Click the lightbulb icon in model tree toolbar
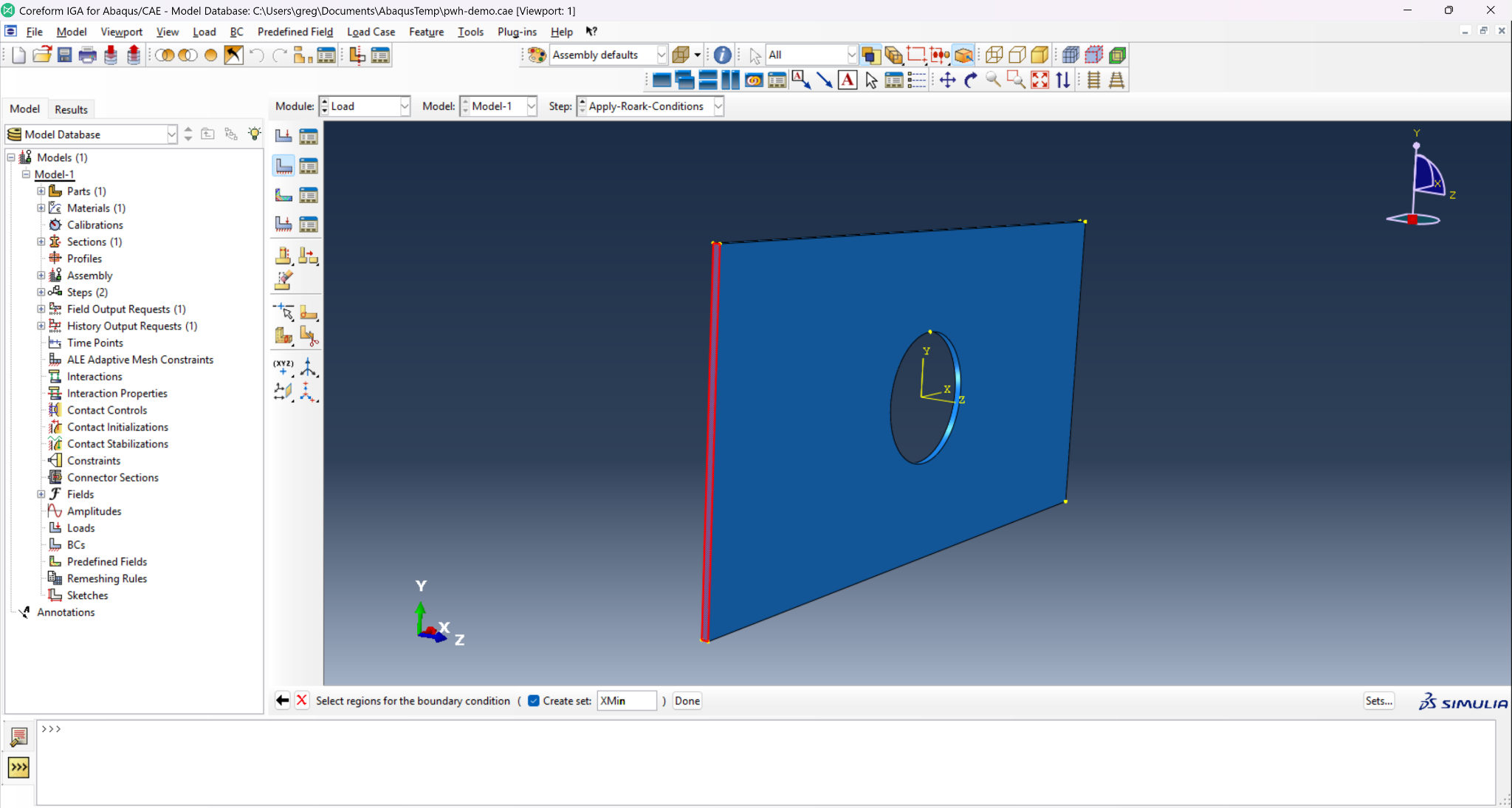 [x=255, y=134]
